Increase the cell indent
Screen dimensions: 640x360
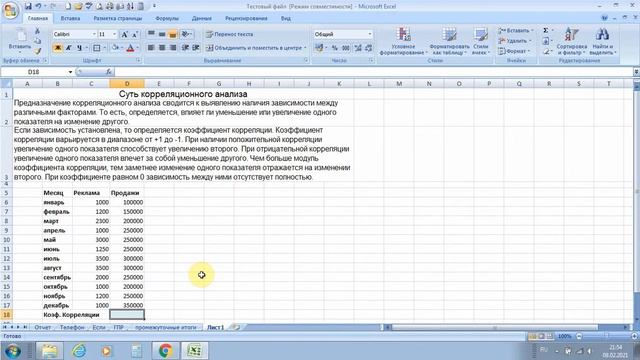pos(196,48)
